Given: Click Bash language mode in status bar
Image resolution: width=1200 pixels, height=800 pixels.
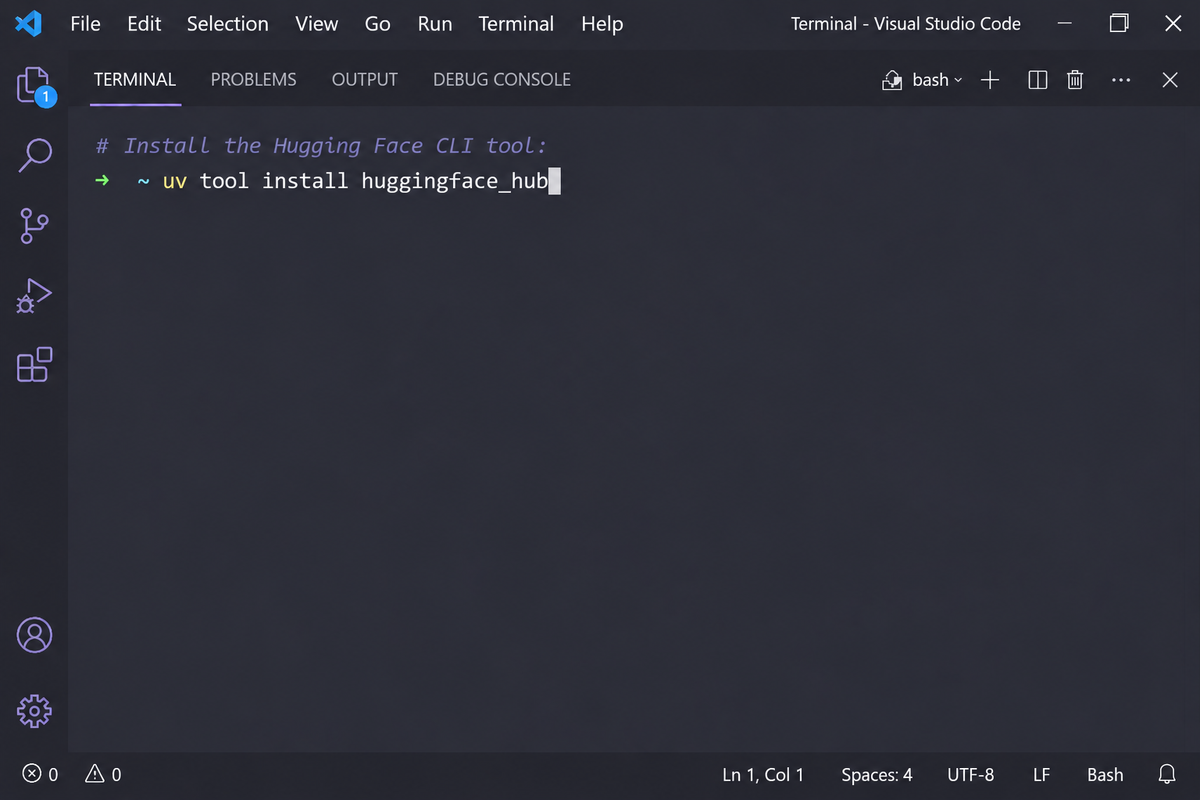Looking at the screenshot, I should click(x=1105, y=774).
